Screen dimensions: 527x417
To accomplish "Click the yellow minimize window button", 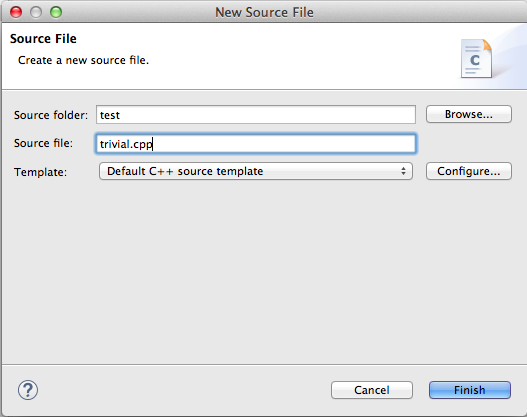I will click(36, 12).
